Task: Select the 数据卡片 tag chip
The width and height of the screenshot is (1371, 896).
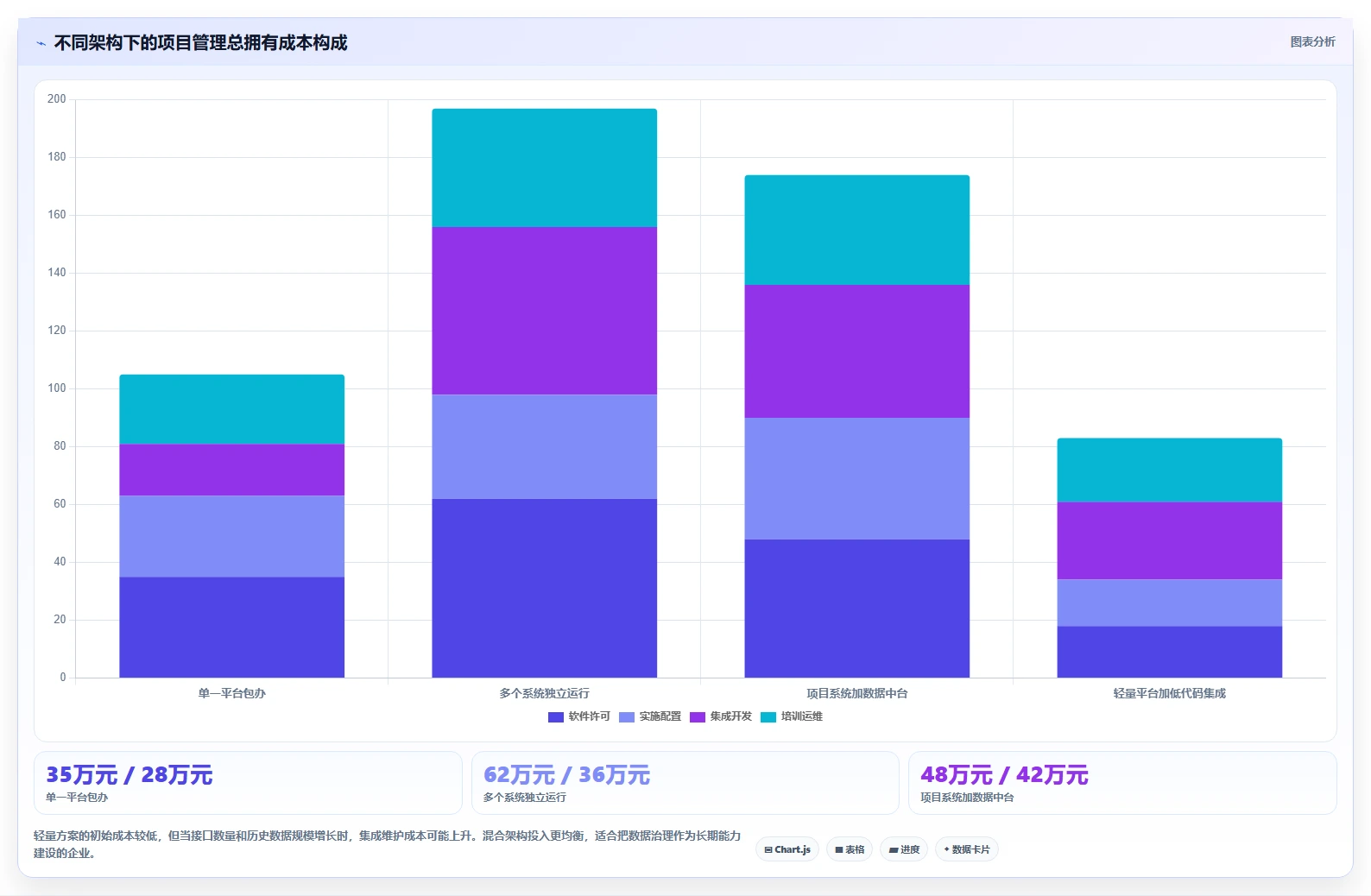Action: click(967, 849)
